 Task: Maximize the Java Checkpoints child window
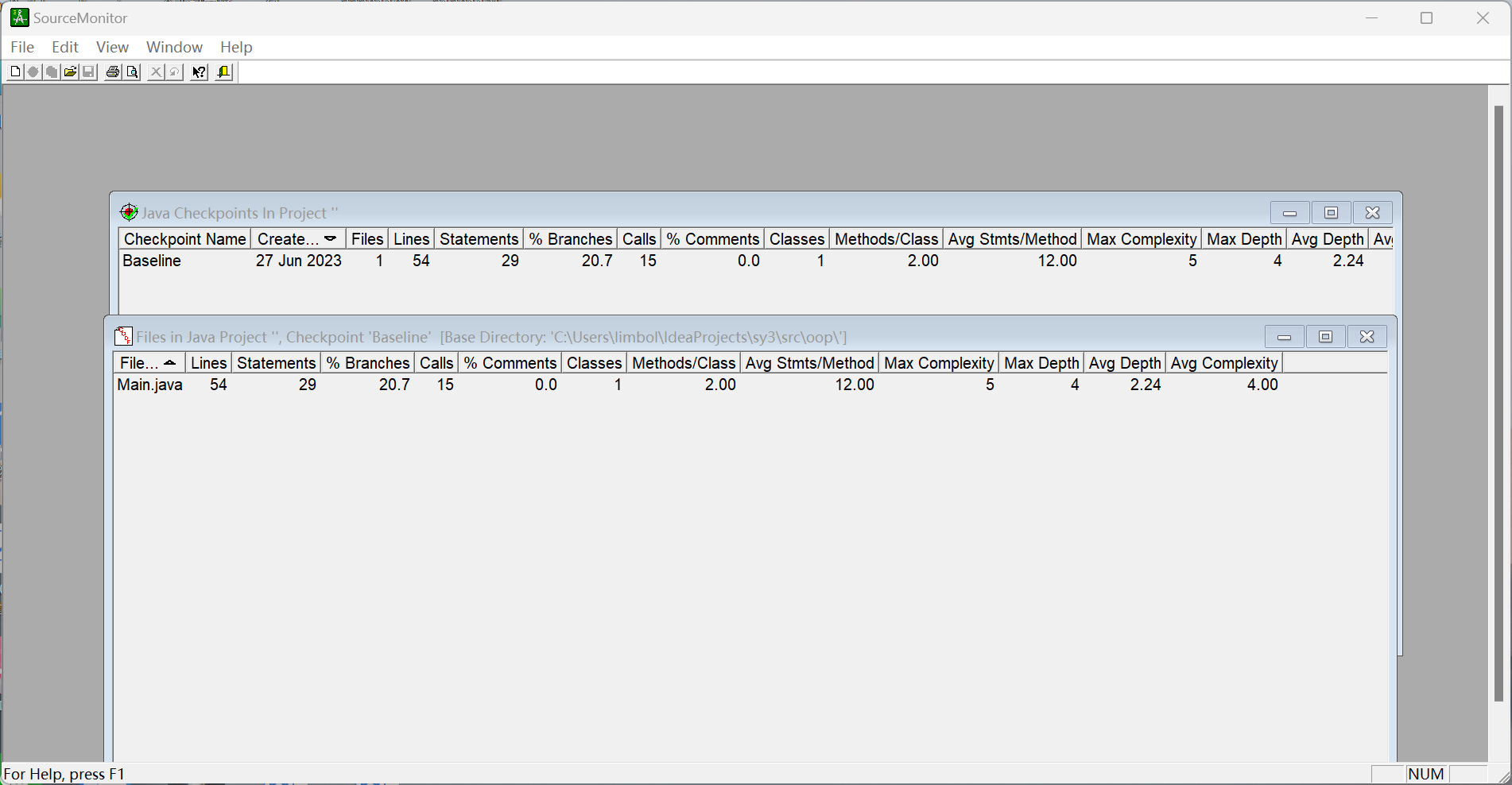pyautogui.click(x=1331, y=213)
